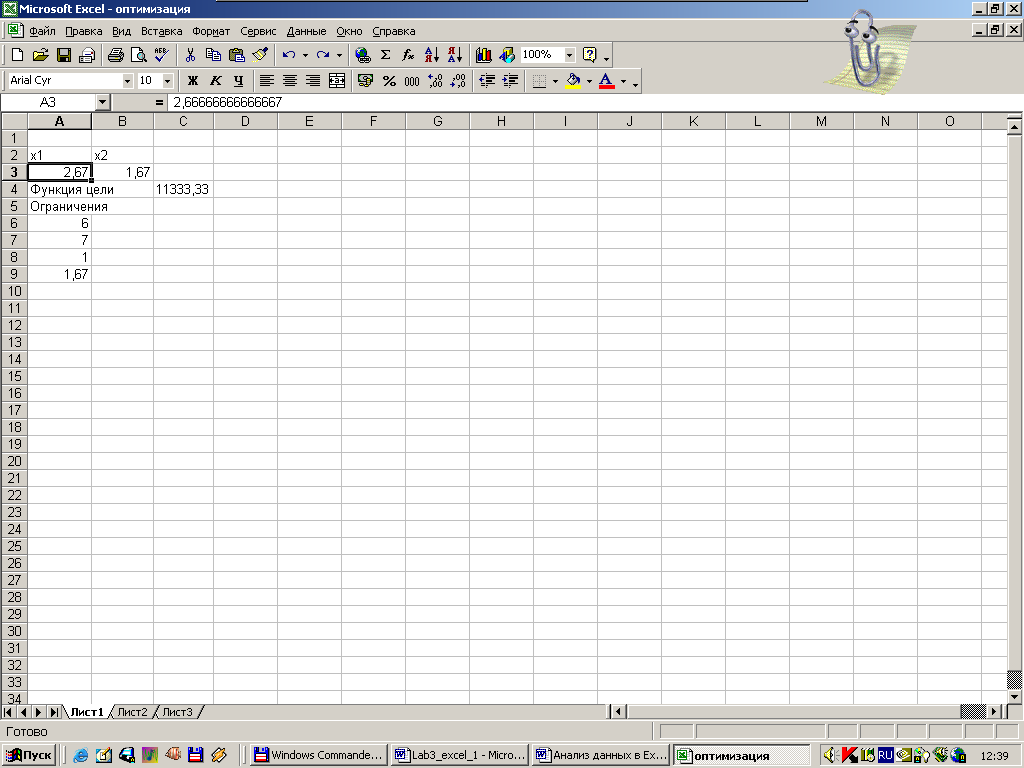Open the Office Assistant help icon

pyautogui.click(x=589, y=55)
